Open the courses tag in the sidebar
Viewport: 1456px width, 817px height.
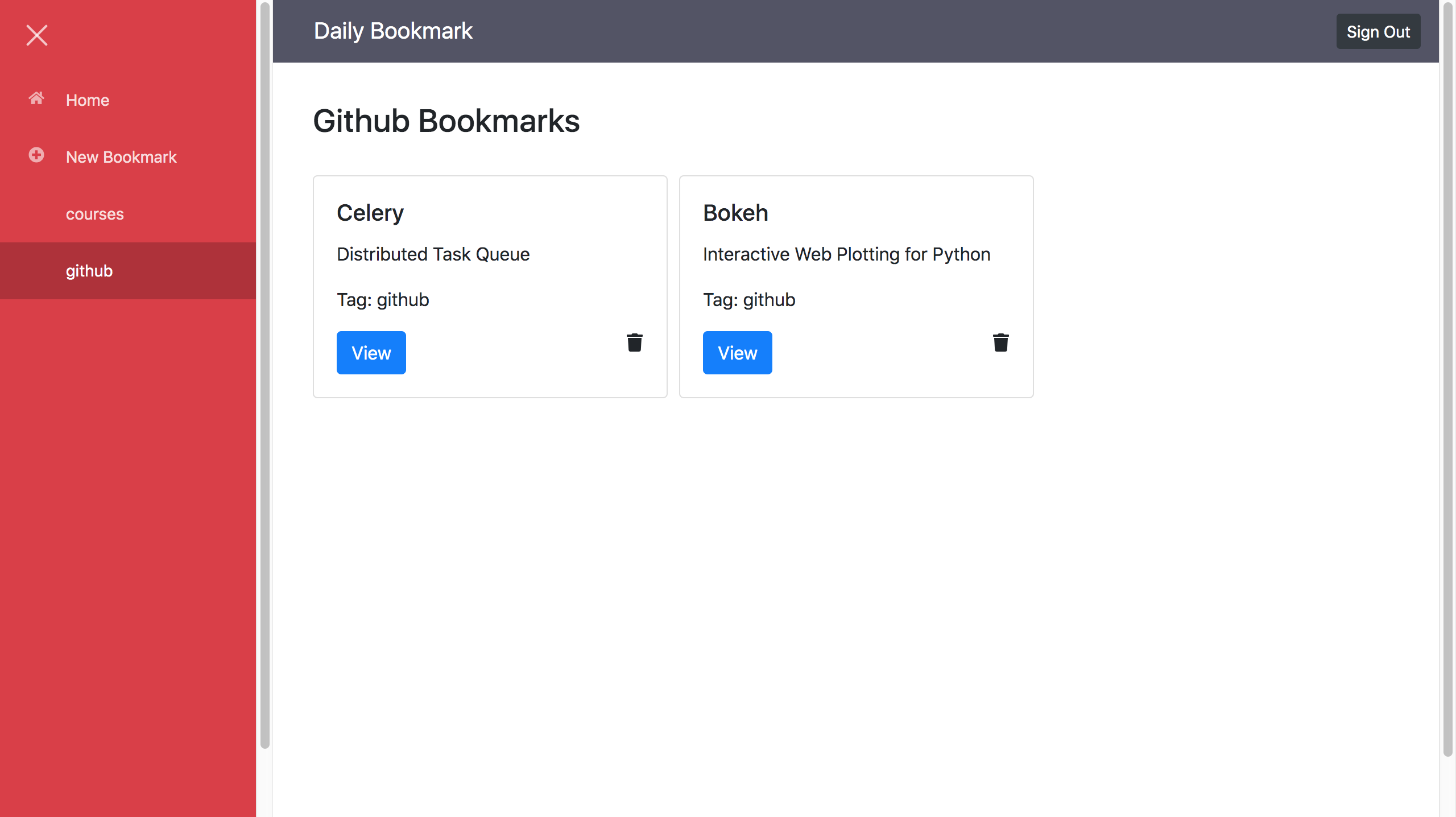point(95,214)
